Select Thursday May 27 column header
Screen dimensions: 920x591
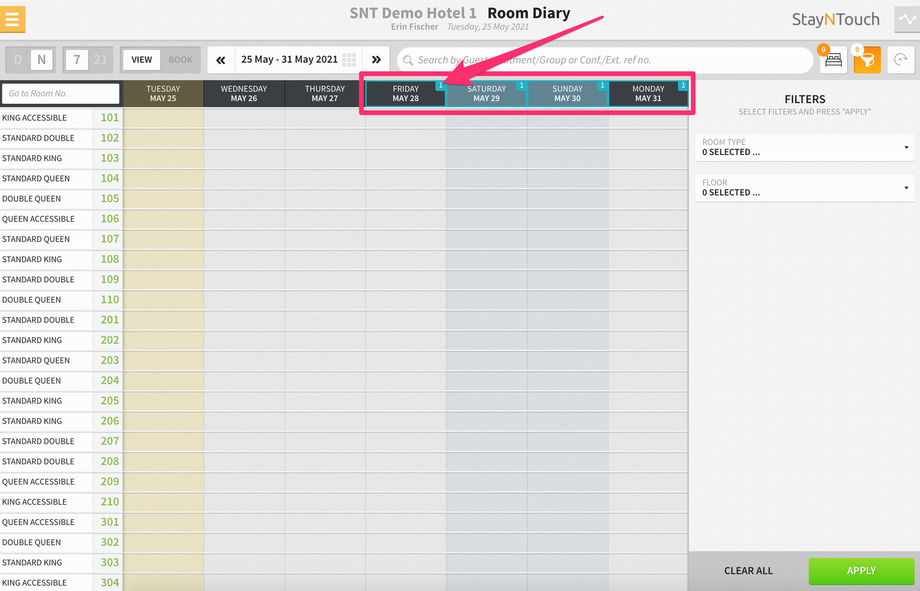click(325, 94)
